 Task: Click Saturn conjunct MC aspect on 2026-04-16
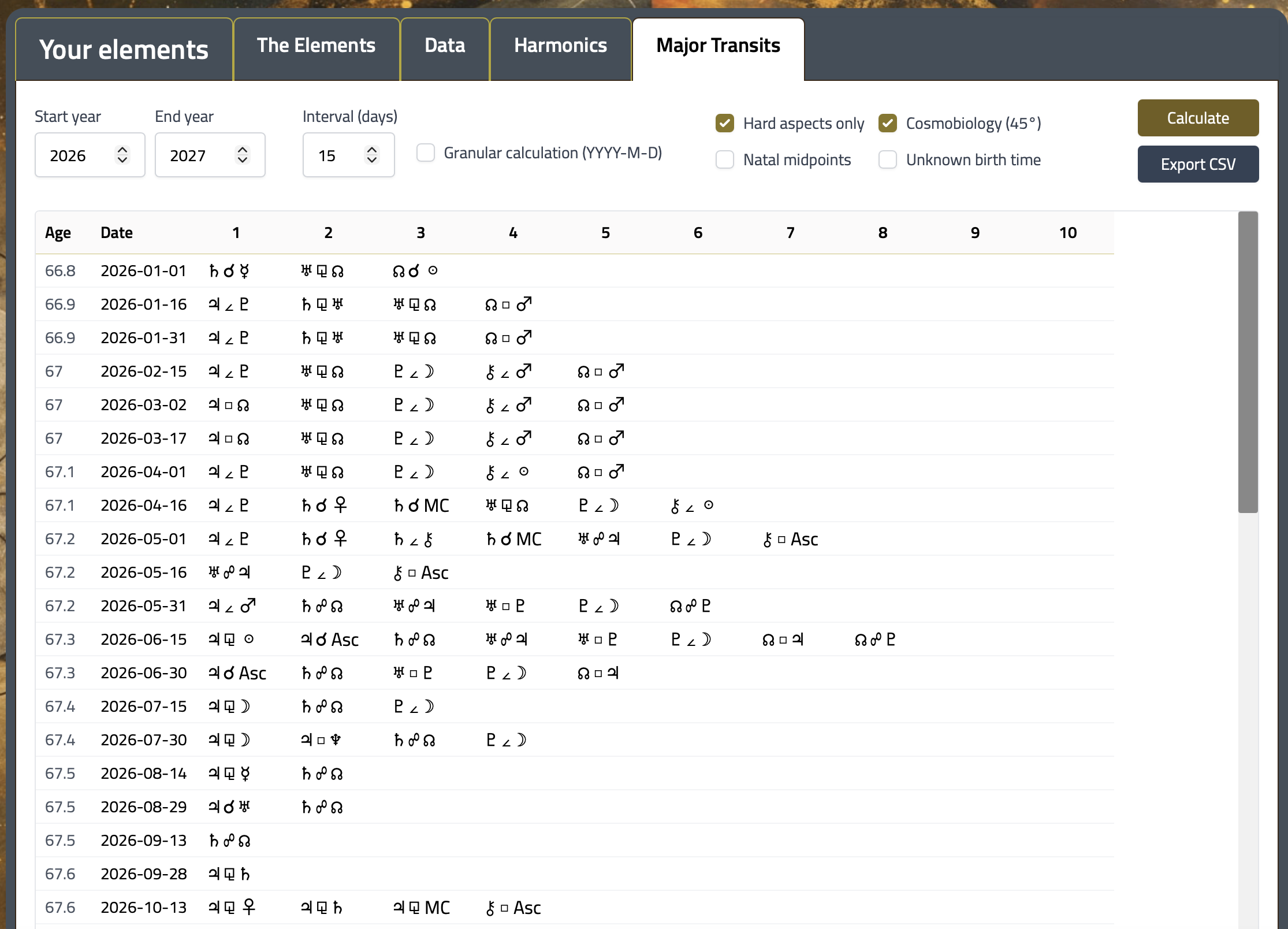click(x=421, y=506)
